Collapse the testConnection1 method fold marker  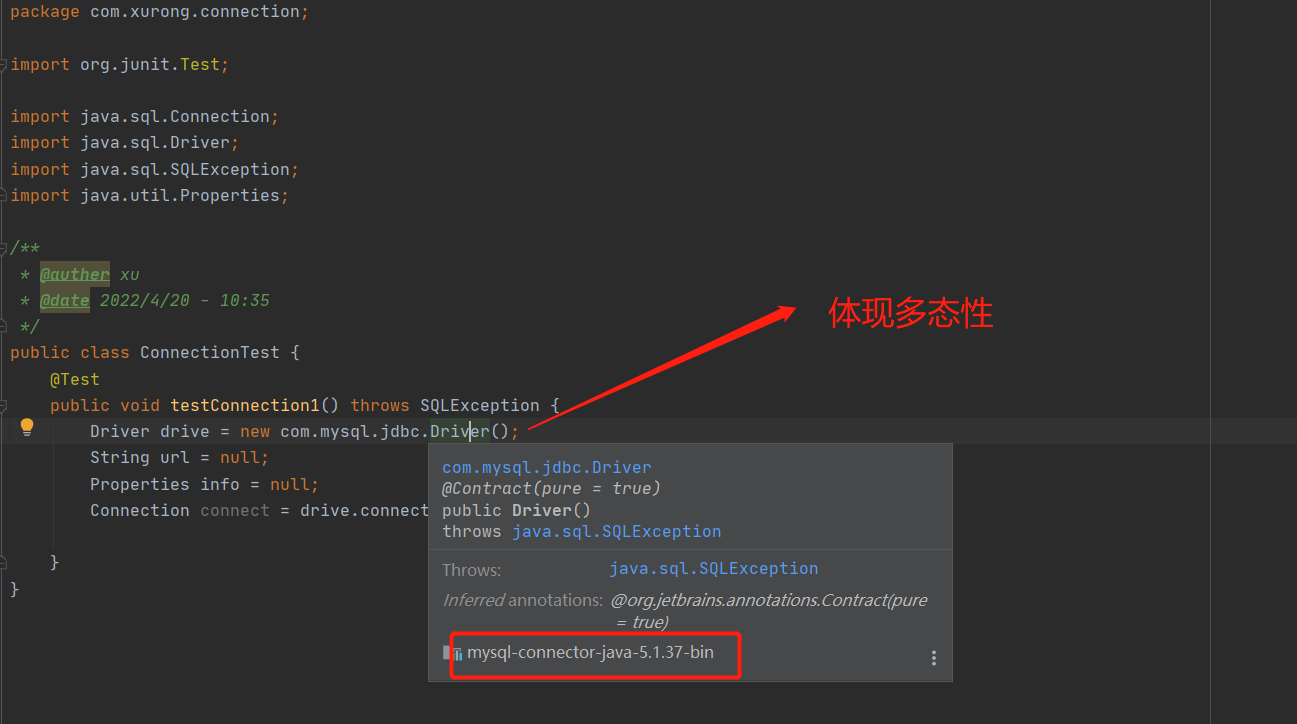[4, 406]
